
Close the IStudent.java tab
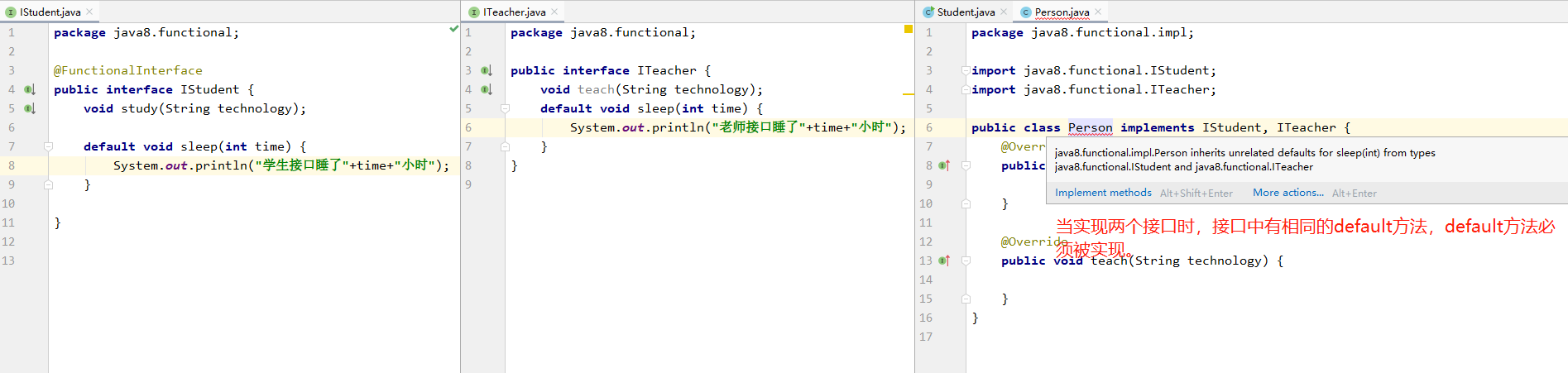(x=89, y=12)
